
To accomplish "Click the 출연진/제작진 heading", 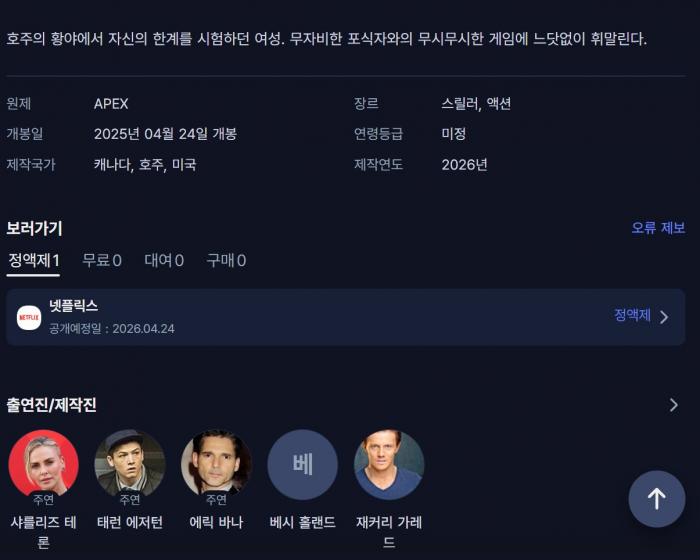I will pyautogui.click(x=52, y=405).
